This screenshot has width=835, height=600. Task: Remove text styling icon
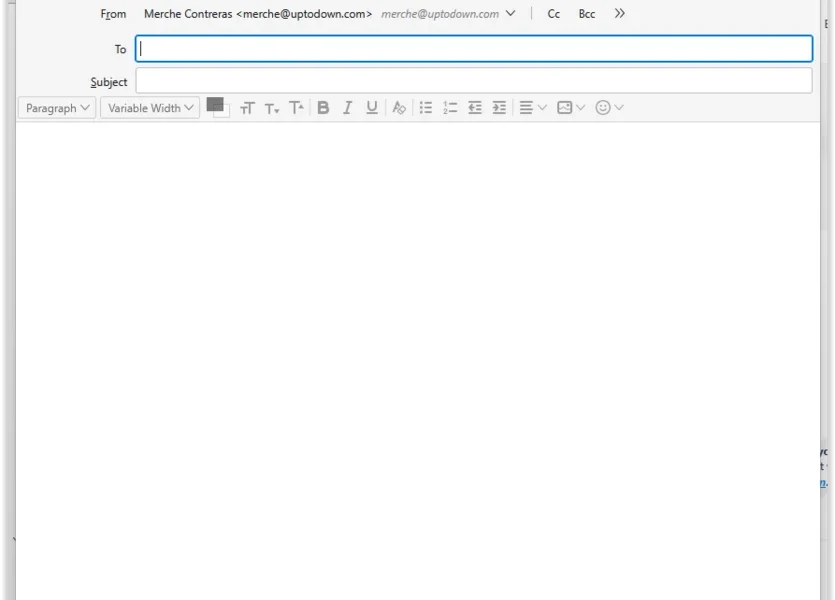[x=399, y=108]
